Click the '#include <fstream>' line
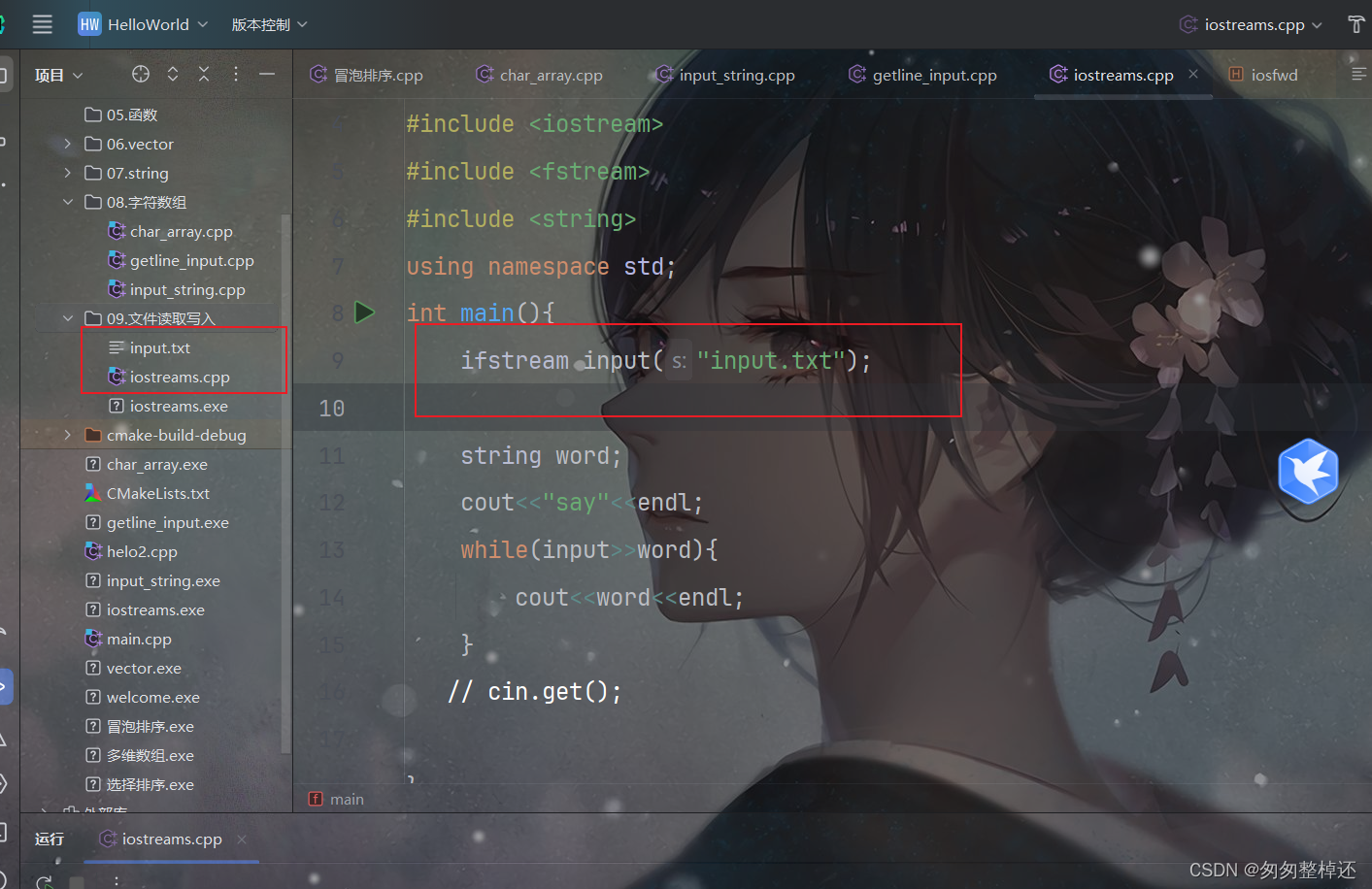Image resolution: width=1372 pixels, height=889 pixels. (x=528, y=171)
